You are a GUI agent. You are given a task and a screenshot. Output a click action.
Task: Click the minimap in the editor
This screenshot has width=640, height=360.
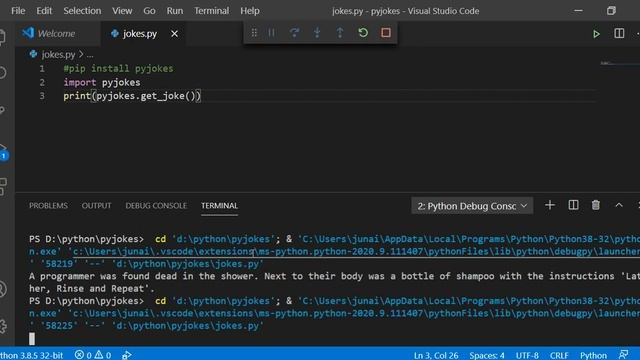(620, 63)
